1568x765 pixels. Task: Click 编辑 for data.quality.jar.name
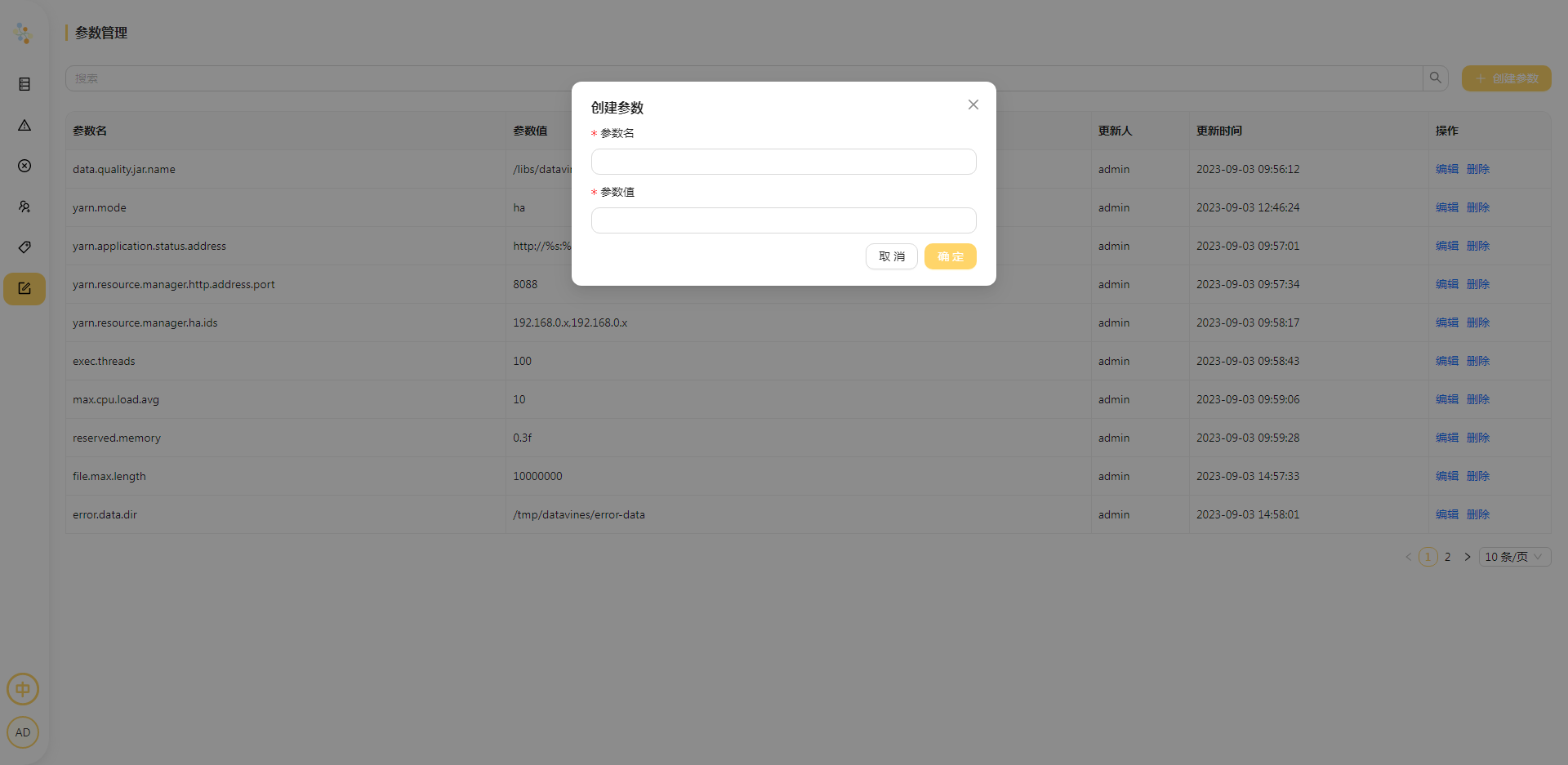[x=1447, y=169]
